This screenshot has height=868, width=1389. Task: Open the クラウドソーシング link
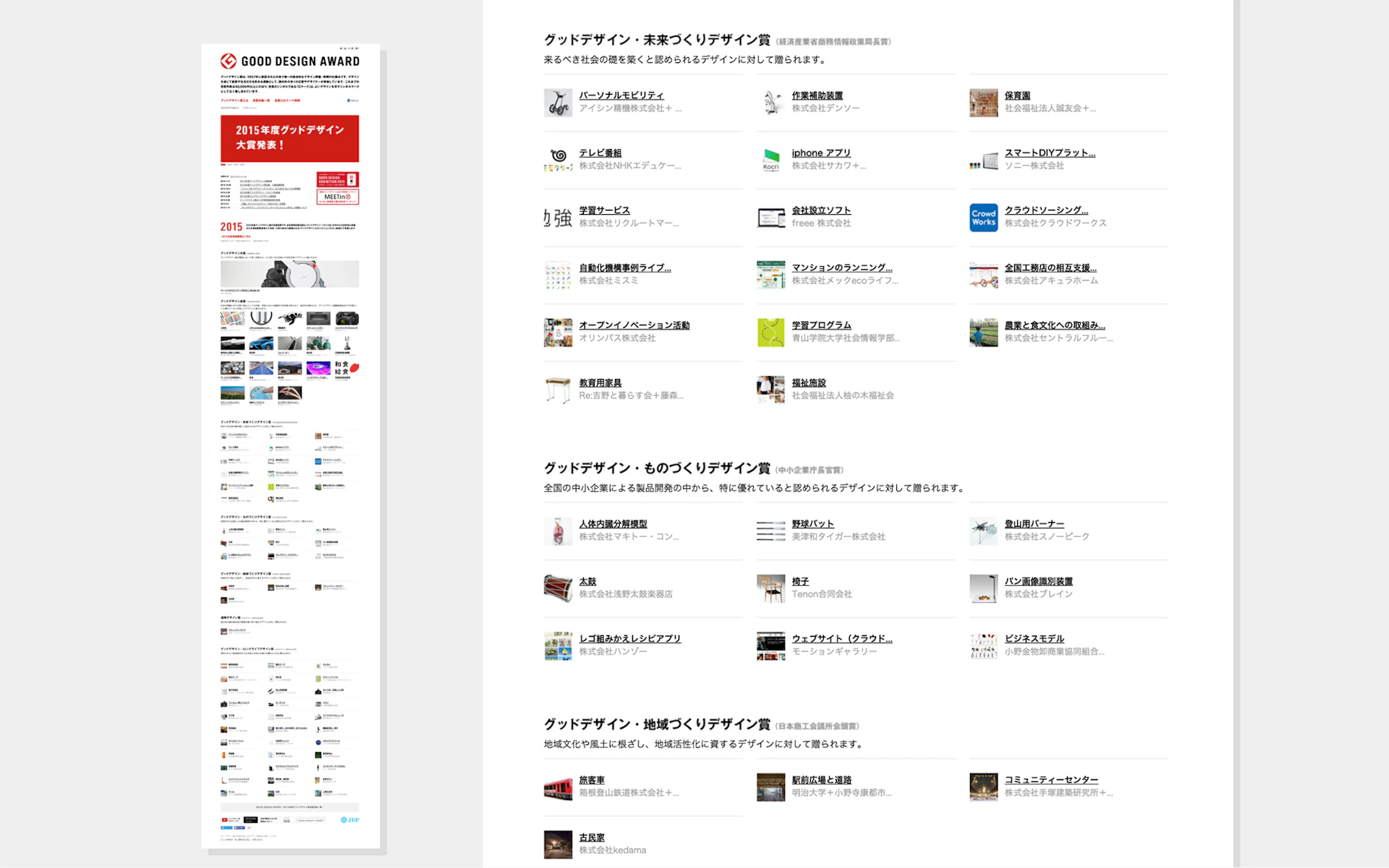pyautogui.click(x=1046, y=210)
